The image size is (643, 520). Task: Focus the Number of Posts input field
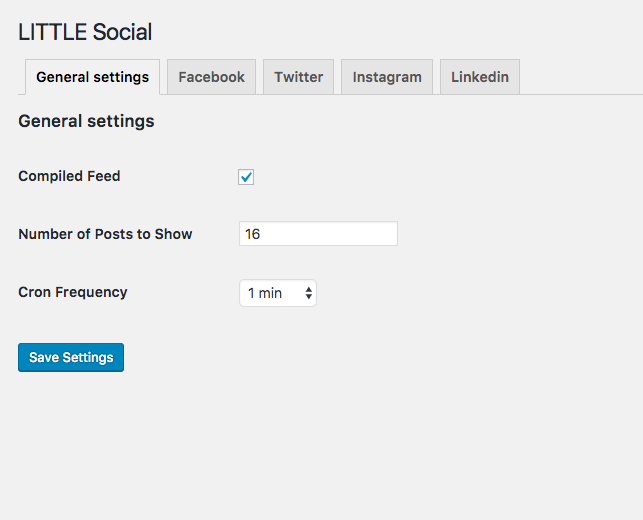[x=318, y=234]
